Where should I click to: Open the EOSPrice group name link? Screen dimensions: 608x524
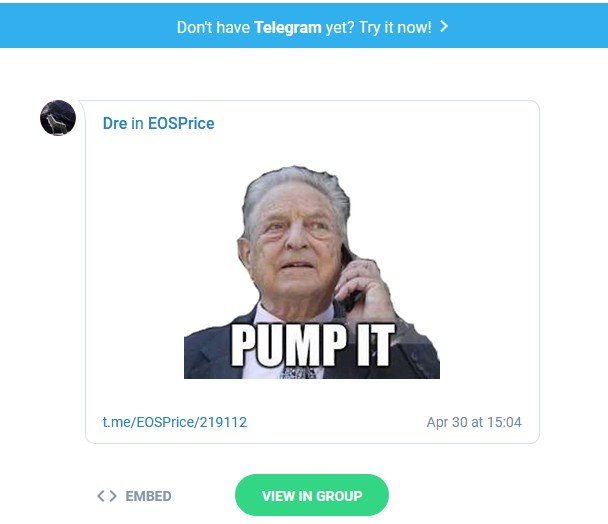tap(181, 123)
